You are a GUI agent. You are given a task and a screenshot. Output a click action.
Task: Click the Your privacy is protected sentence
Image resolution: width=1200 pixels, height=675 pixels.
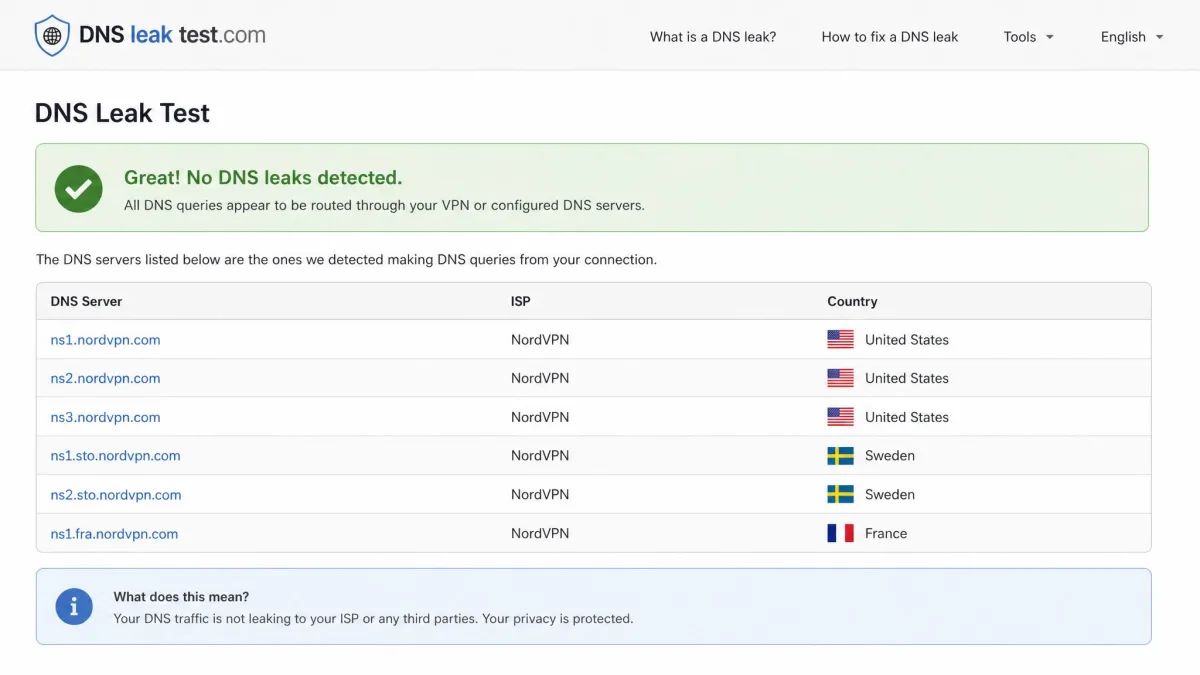(558, 619)
